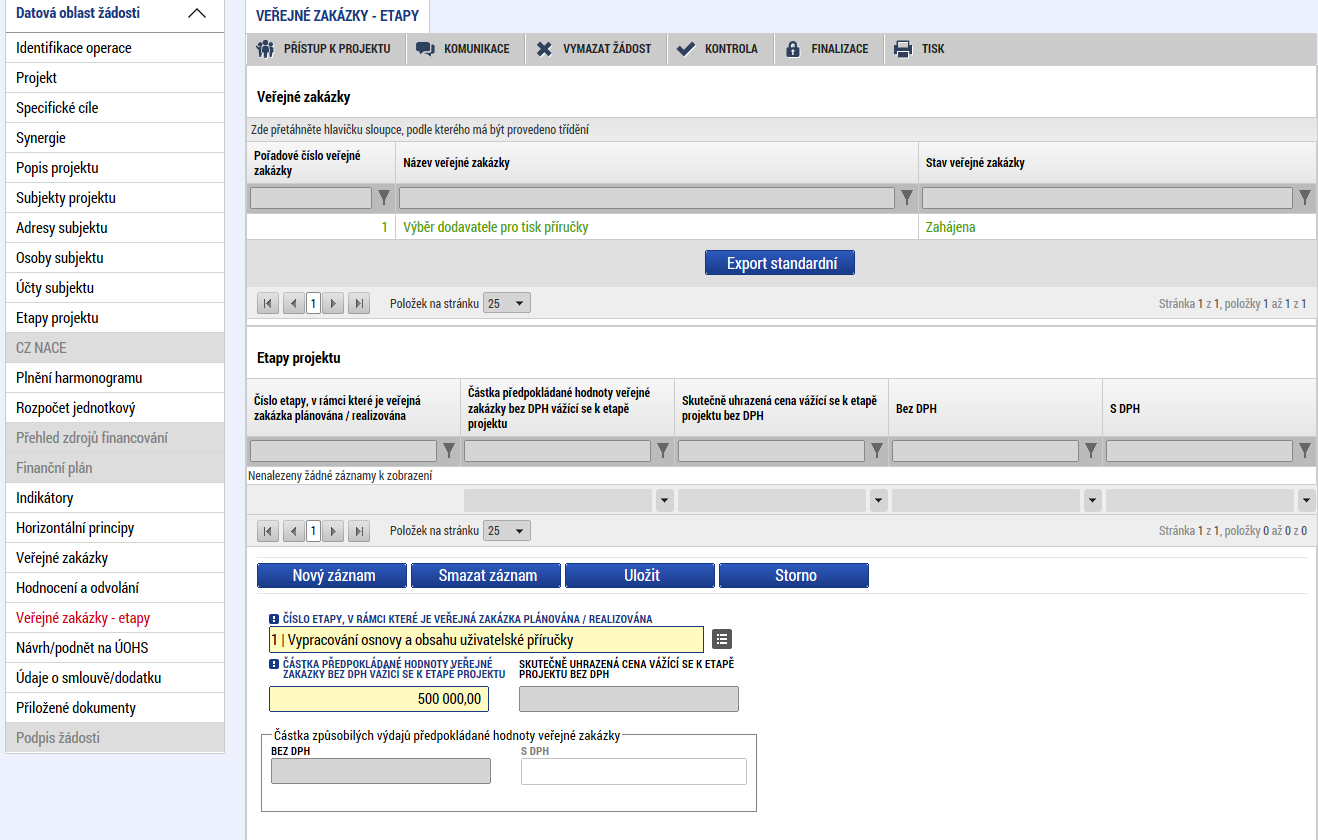Open Hodnocení a odvolání in sidebar
The width and height of the screenshot is (1318, 840).
(x=115, y=588)
